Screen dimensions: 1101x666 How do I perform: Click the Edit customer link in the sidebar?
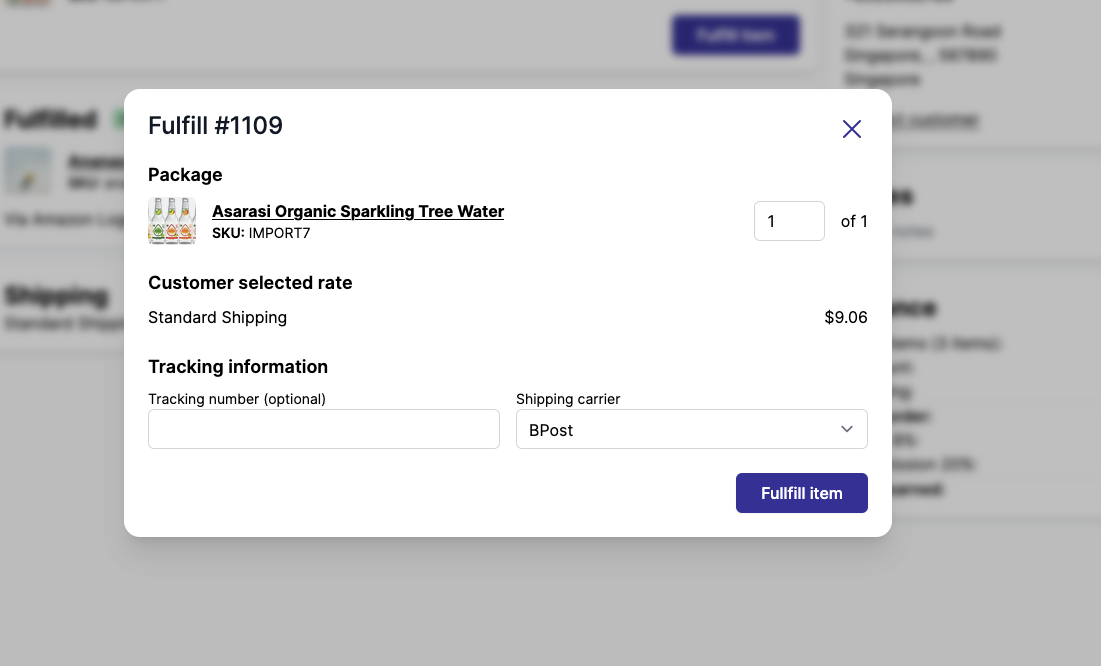(931, 120)
